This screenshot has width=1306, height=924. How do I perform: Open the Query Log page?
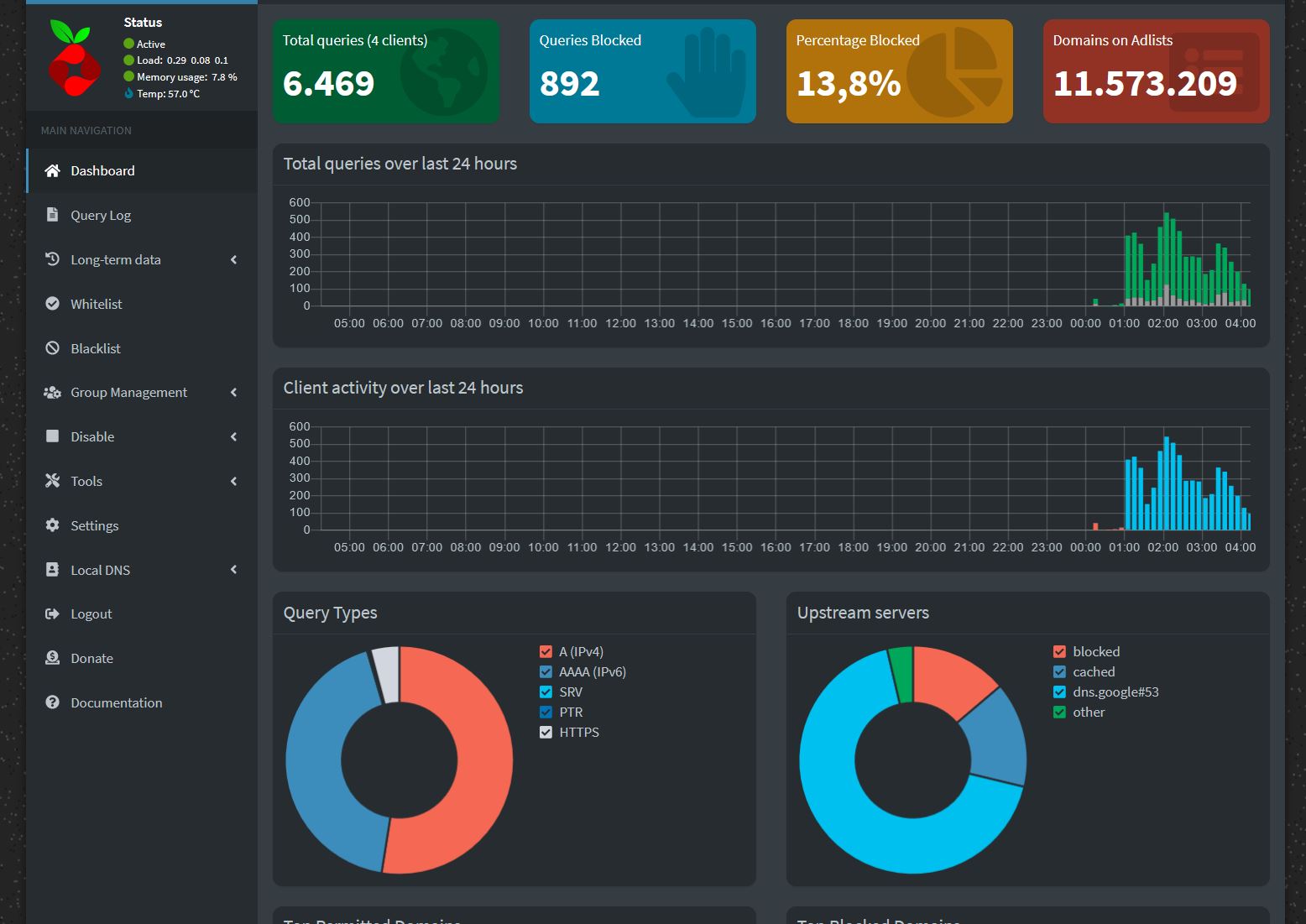pos(142,215)
